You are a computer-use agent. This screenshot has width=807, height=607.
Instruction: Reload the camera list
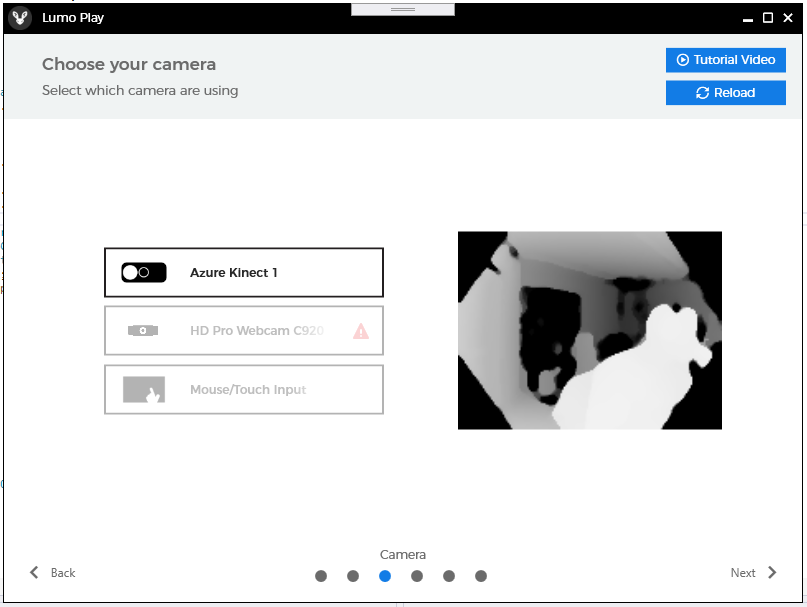(725, 93)
